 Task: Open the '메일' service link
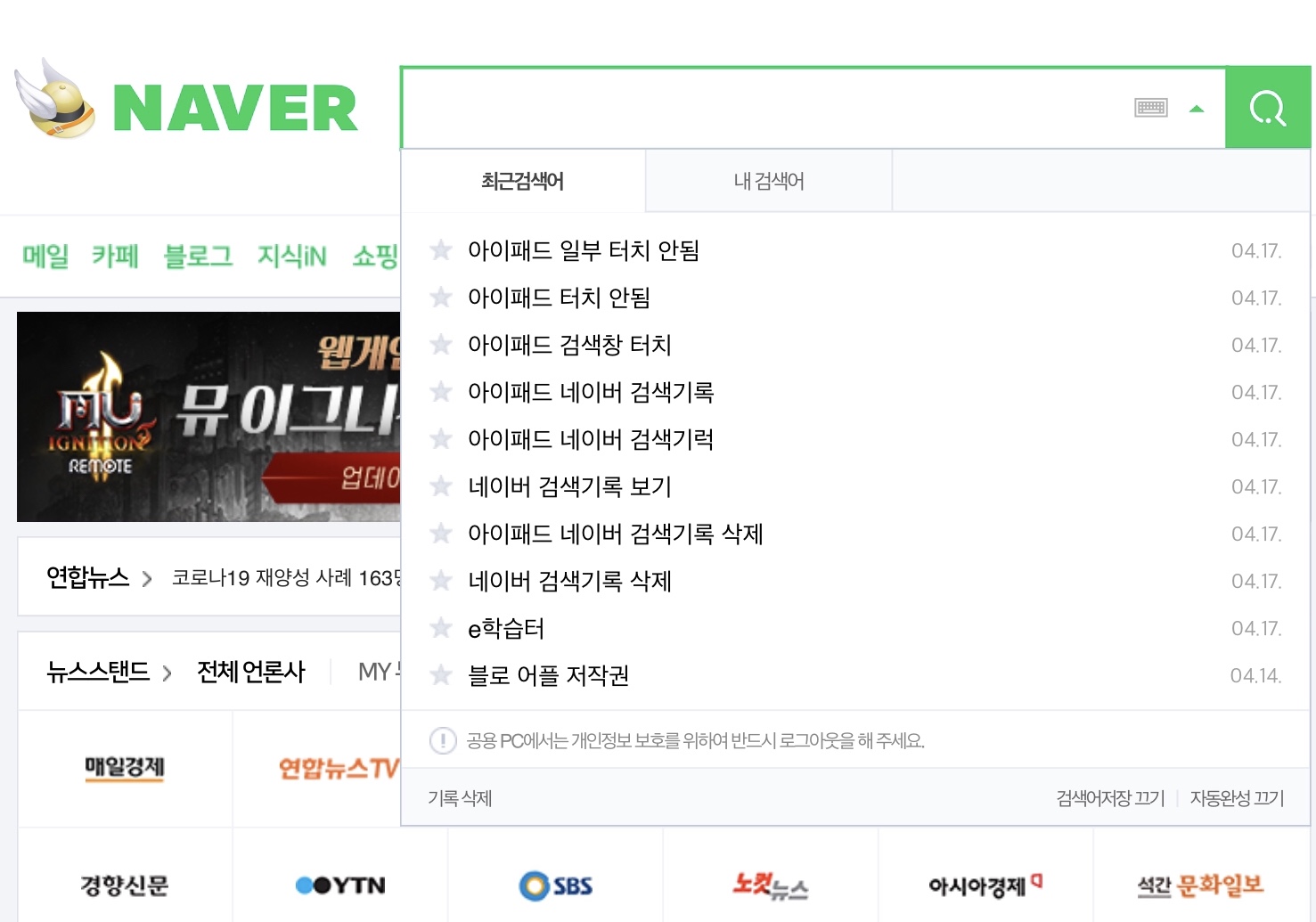pyautogui.click(x=45, y=257)
